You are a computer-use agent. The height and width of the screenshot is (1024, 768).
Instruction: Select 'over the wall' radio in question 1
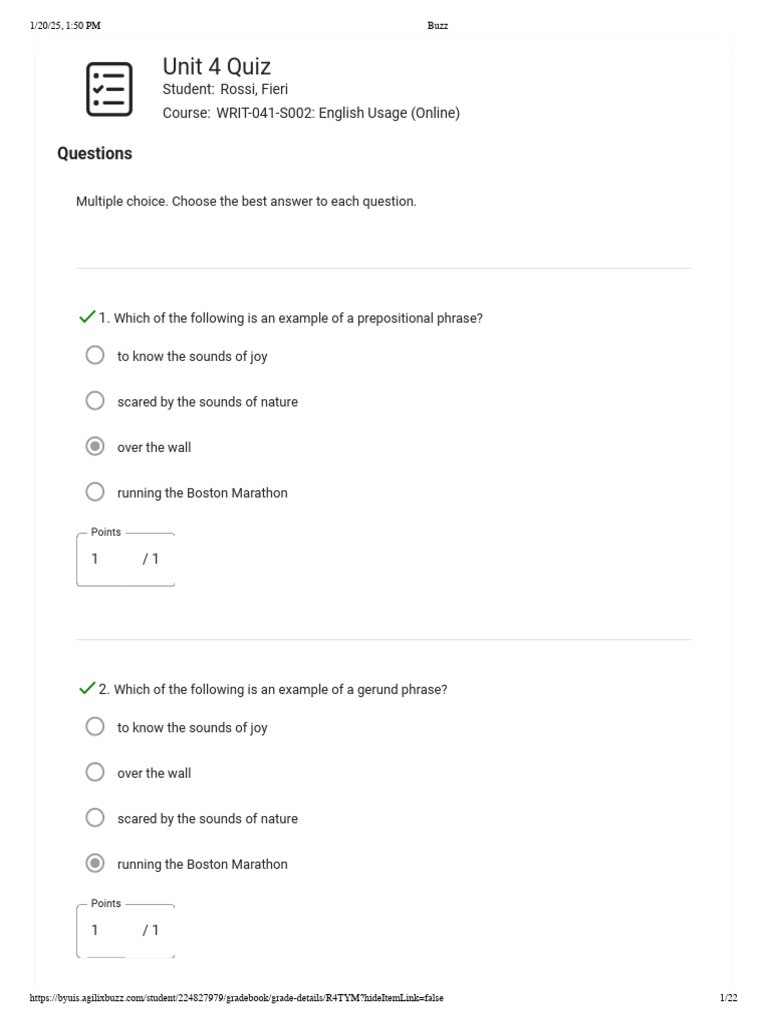pos(95,447)
